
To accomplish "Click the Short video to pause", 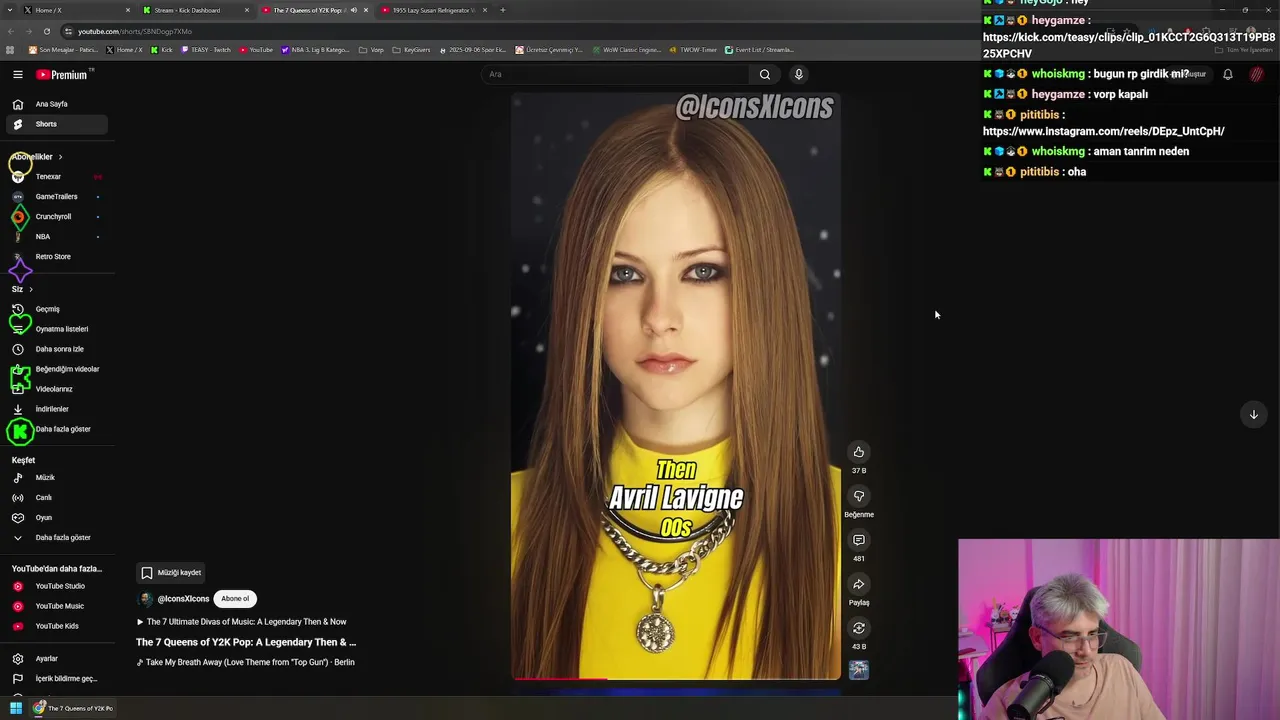I will pyautogui.click(x=676, y=386).
